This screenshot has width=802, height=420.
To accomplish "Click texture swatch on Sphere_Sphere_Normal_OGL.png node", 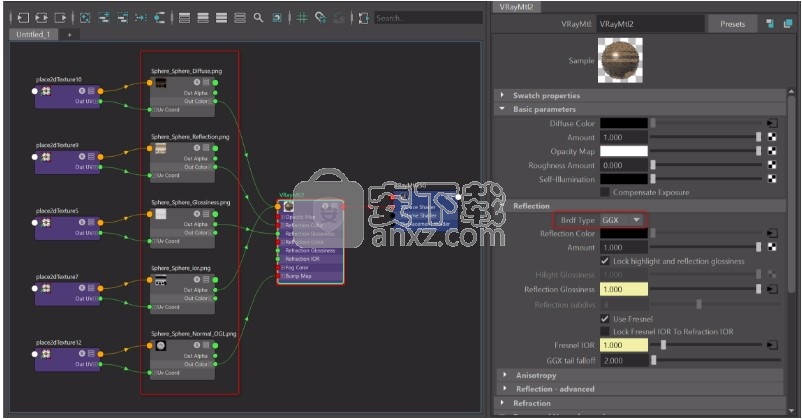I will pyautogui.click(x=161, y=346).
